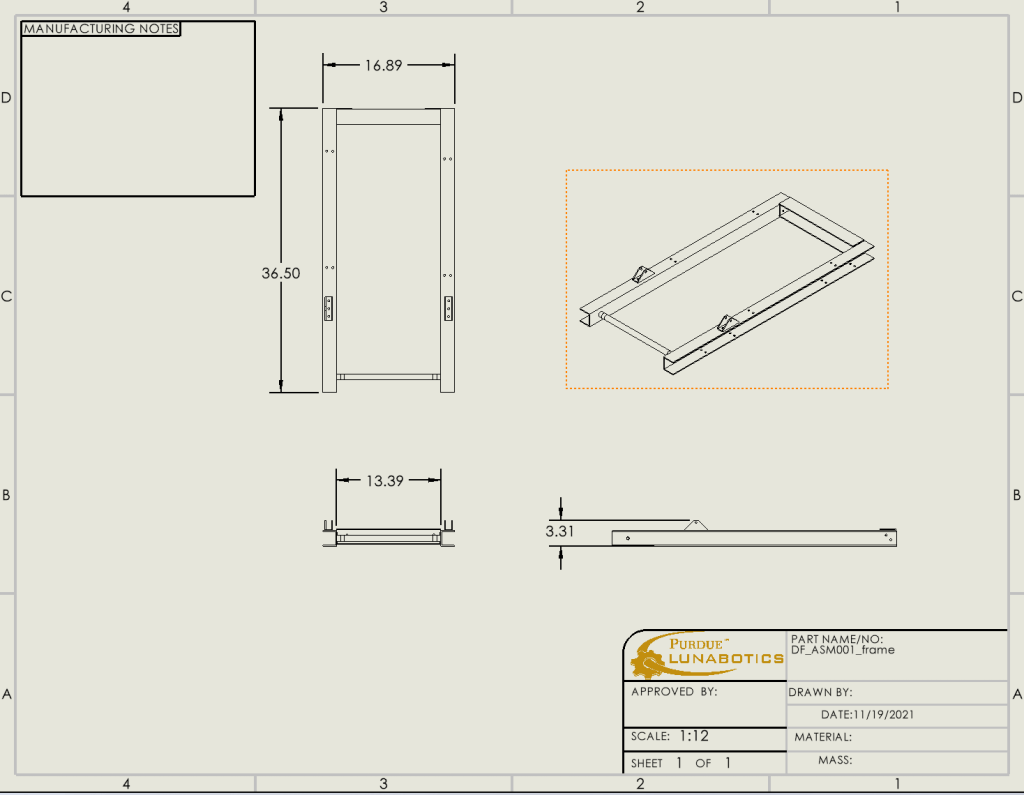Select the SHEET 1 OF 1 text
Image resolution: width=1024 pixels, height=795 pixels.
point(682,763)
